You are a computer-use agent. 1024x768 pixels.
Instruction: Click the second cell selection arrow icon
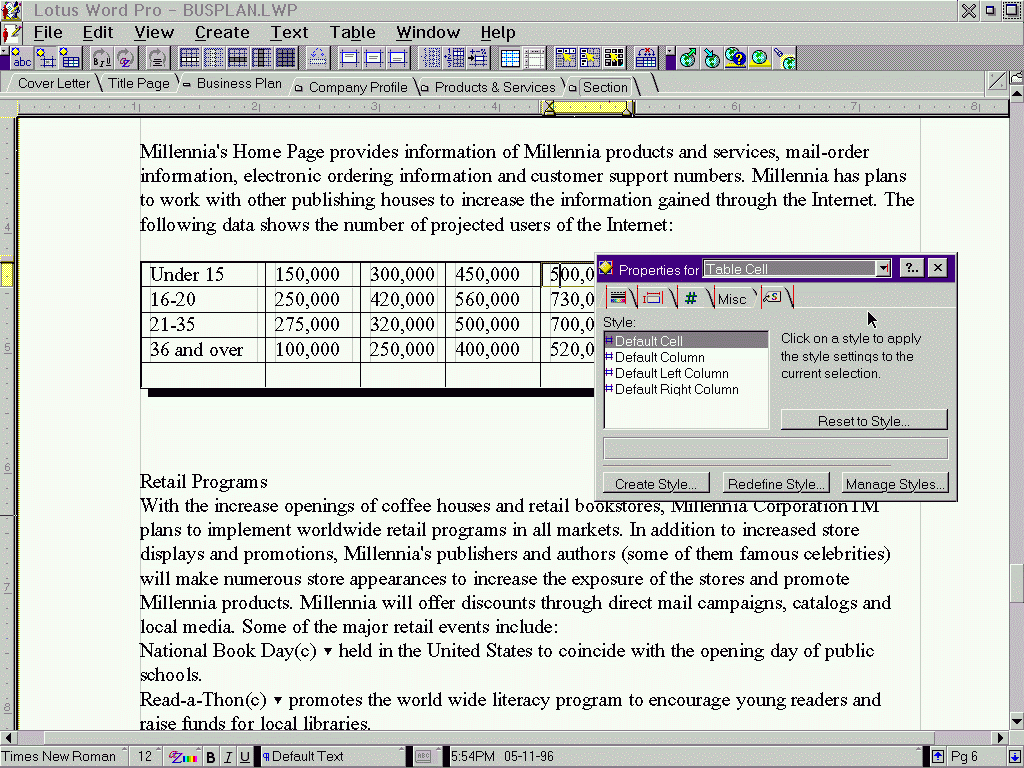click(590, 59)
